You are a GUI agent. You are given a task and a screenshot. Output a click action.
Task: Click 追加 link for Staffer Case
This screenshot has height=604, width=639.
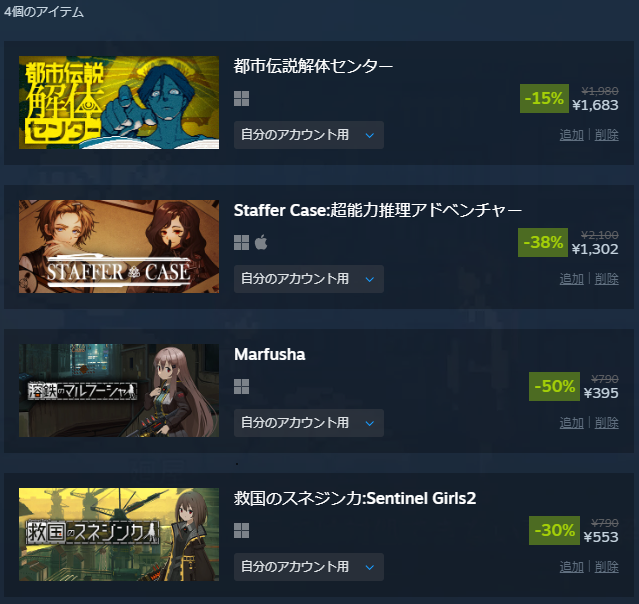pyautogui.click(x=571, y=279)
